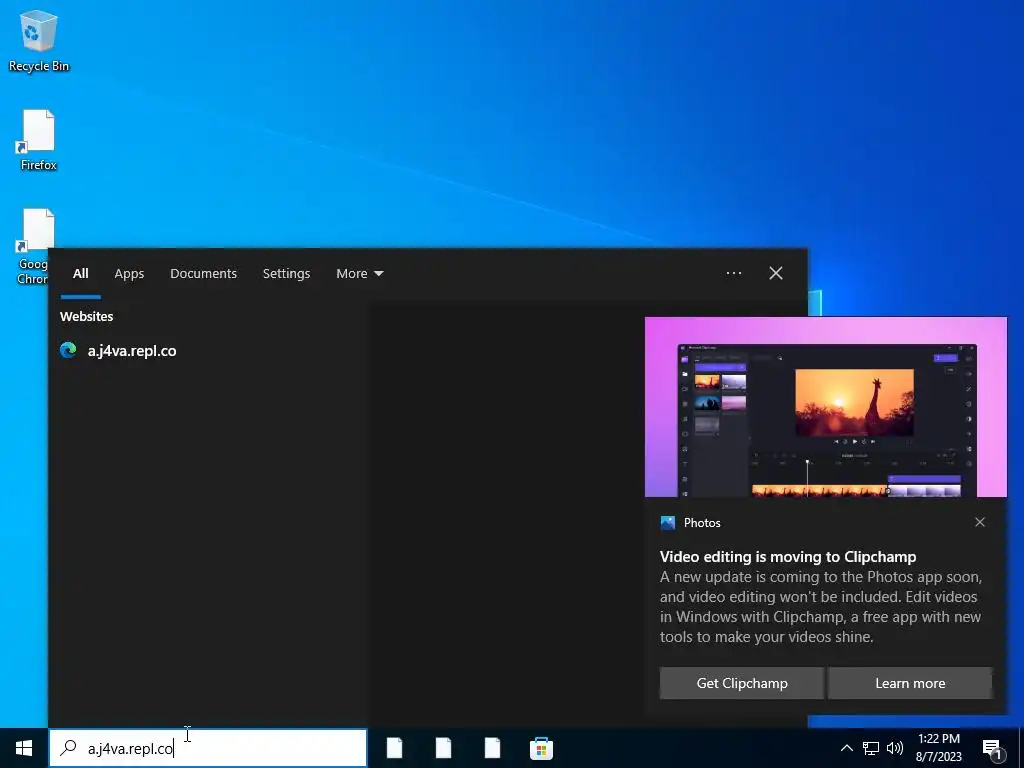
Task: Click the Websites section heading
Action: (87, 316)
